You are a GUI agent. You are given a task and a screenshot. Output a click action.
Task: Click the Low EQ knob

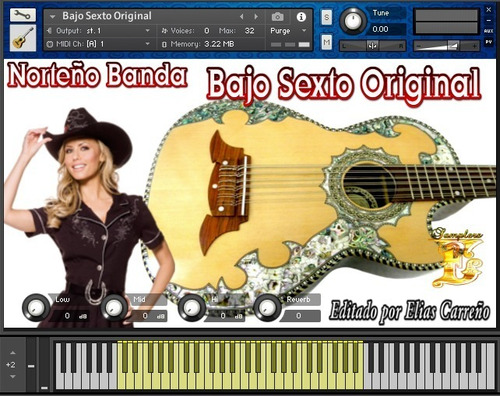click(x=36, y=308)
